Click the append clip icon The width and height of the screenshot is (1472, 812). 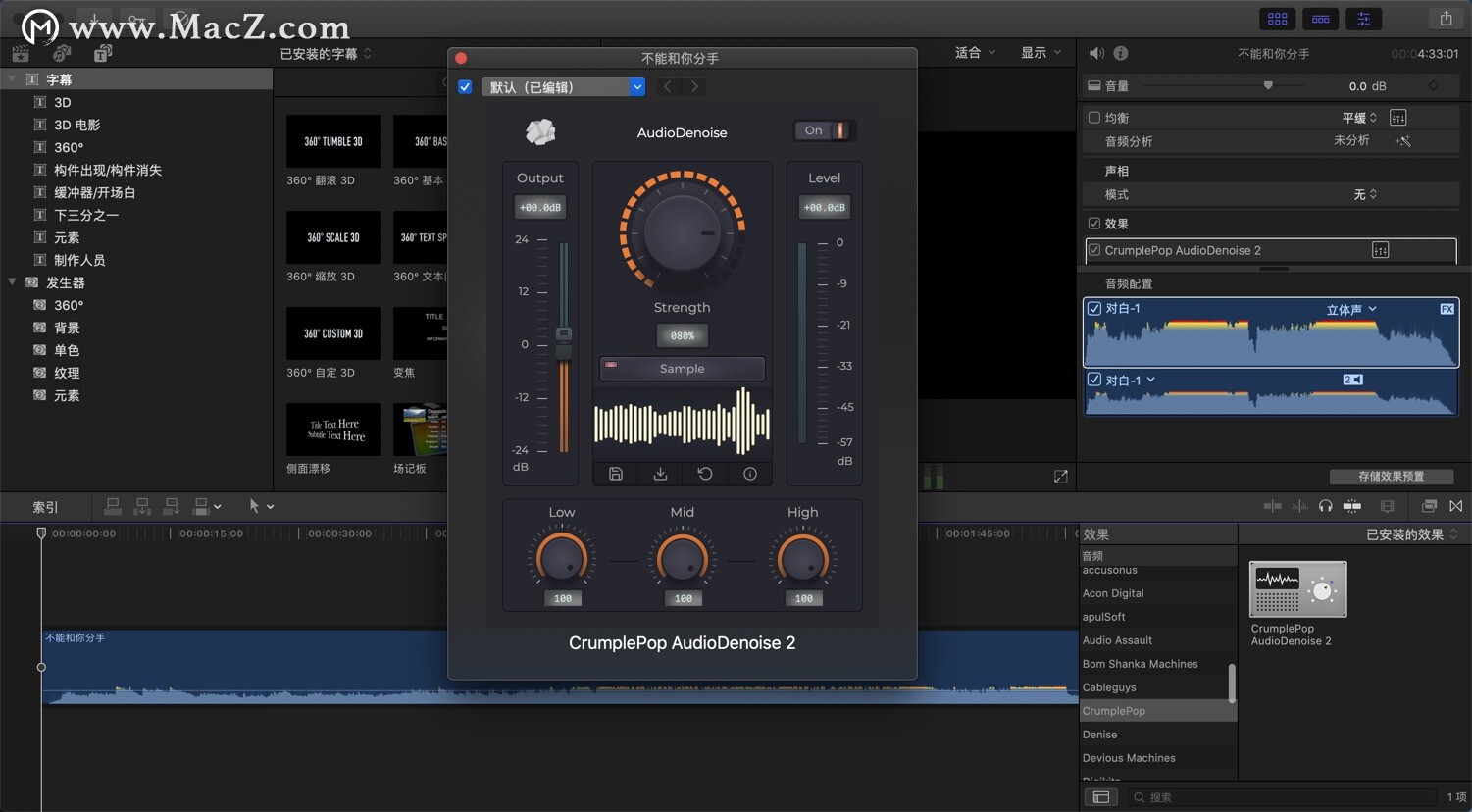coord(172,506)
